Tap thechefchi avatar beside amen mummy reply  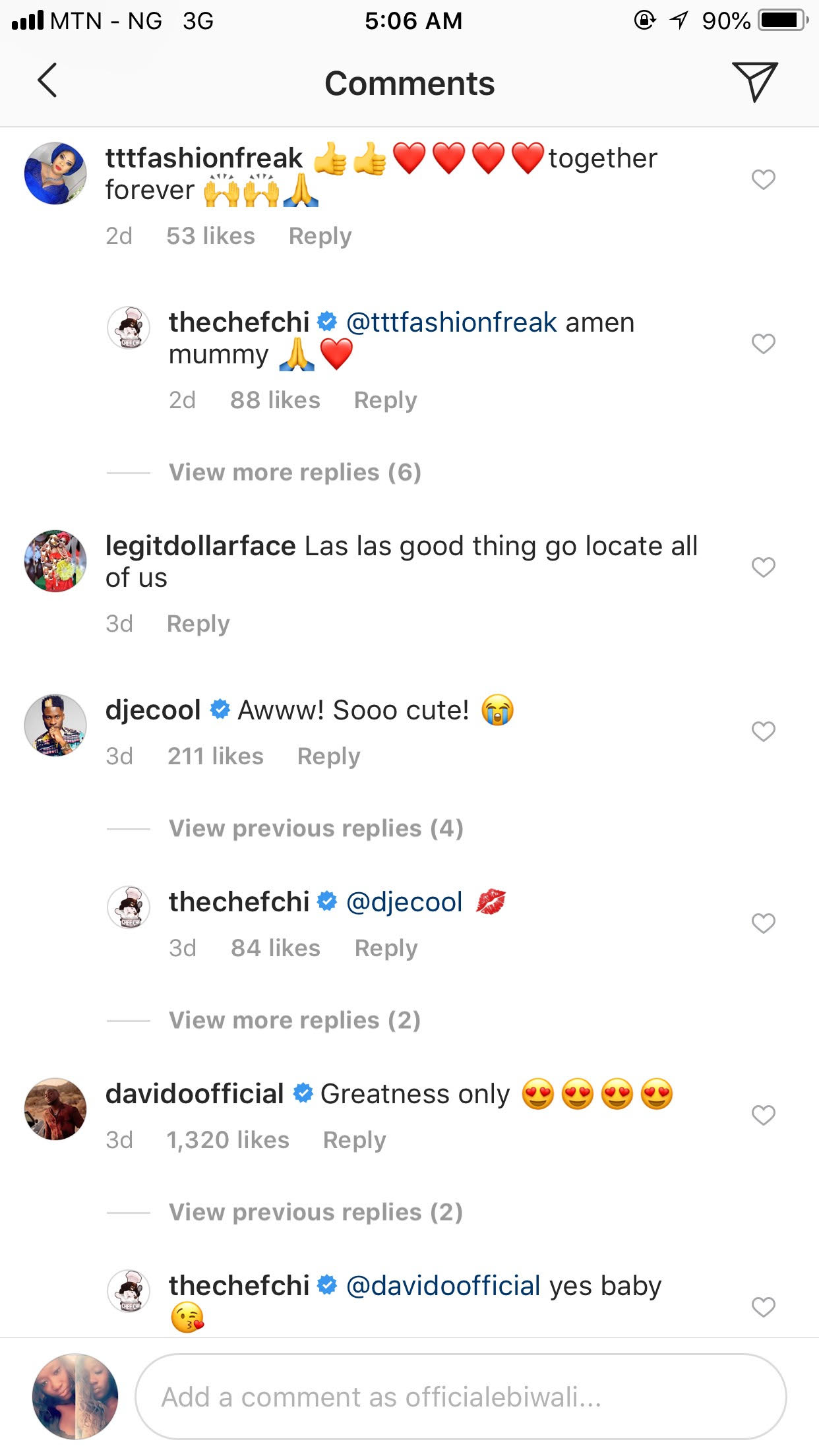(129, 328)
